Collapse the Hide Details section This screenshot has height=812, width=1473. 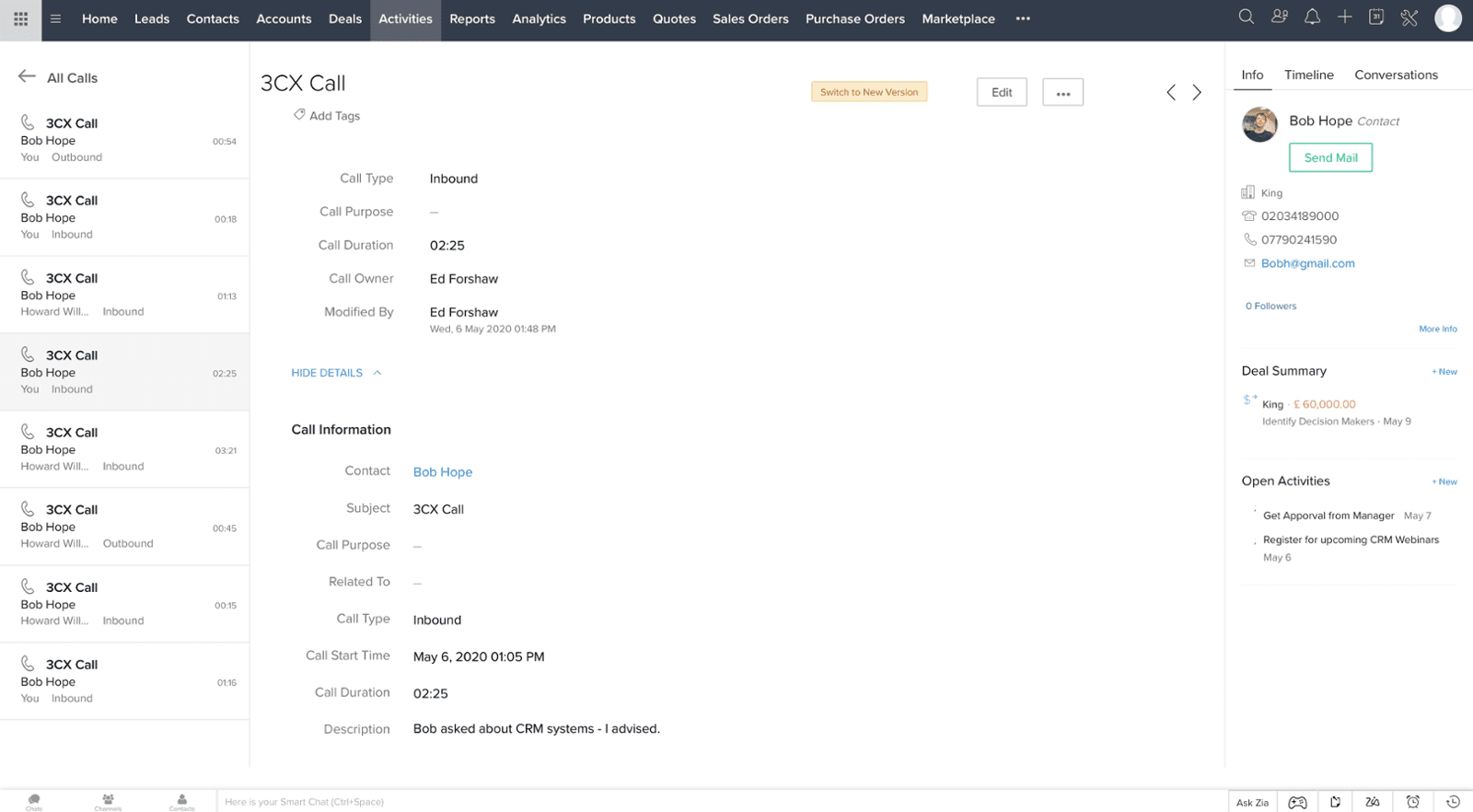click(336, 373)
